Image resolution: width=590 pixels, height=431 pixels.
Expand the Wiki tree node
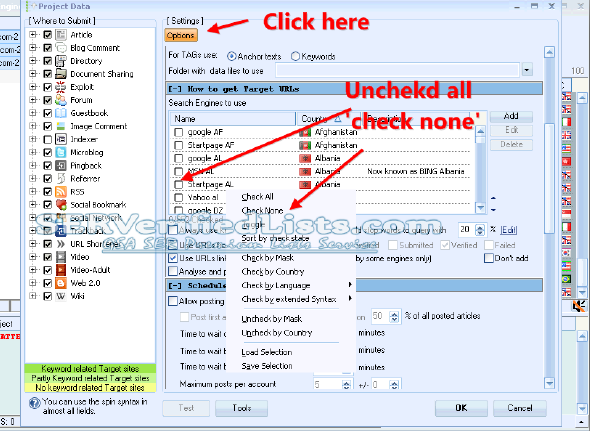pyautogui.click(x=33, y=296)
